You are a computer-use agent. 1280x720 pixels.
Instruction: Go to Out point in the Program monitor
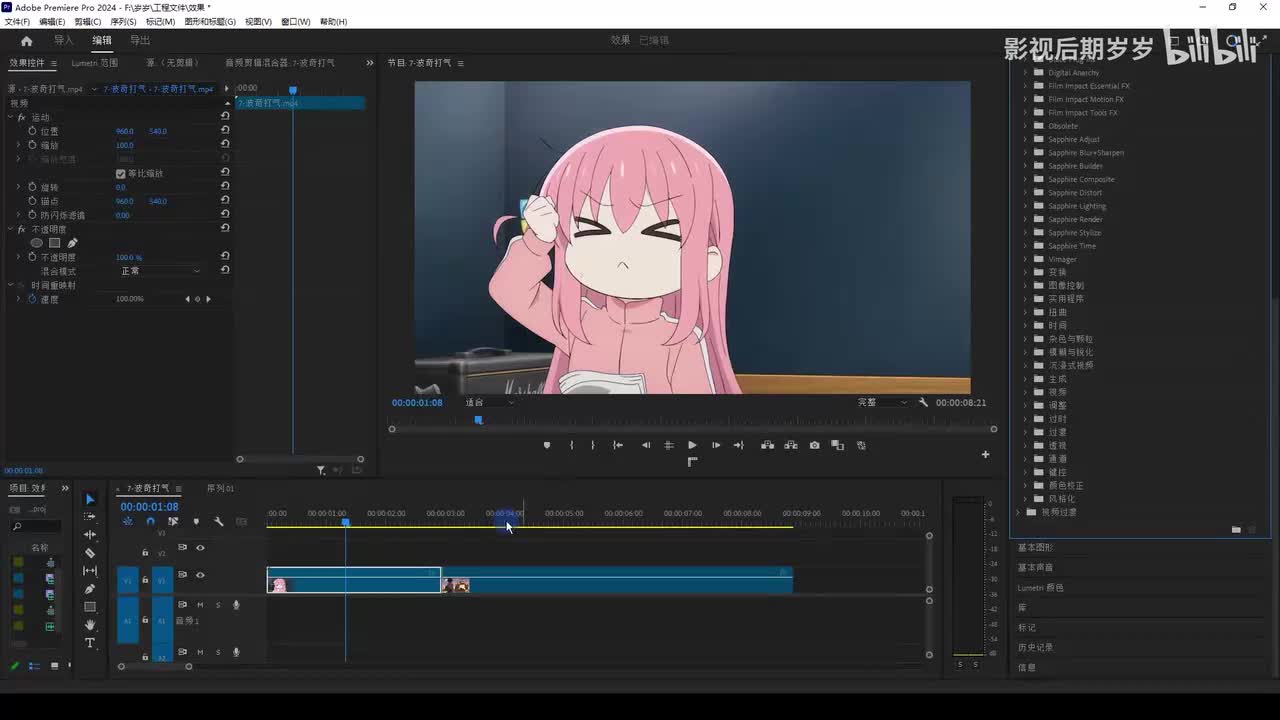coord(739,445)
